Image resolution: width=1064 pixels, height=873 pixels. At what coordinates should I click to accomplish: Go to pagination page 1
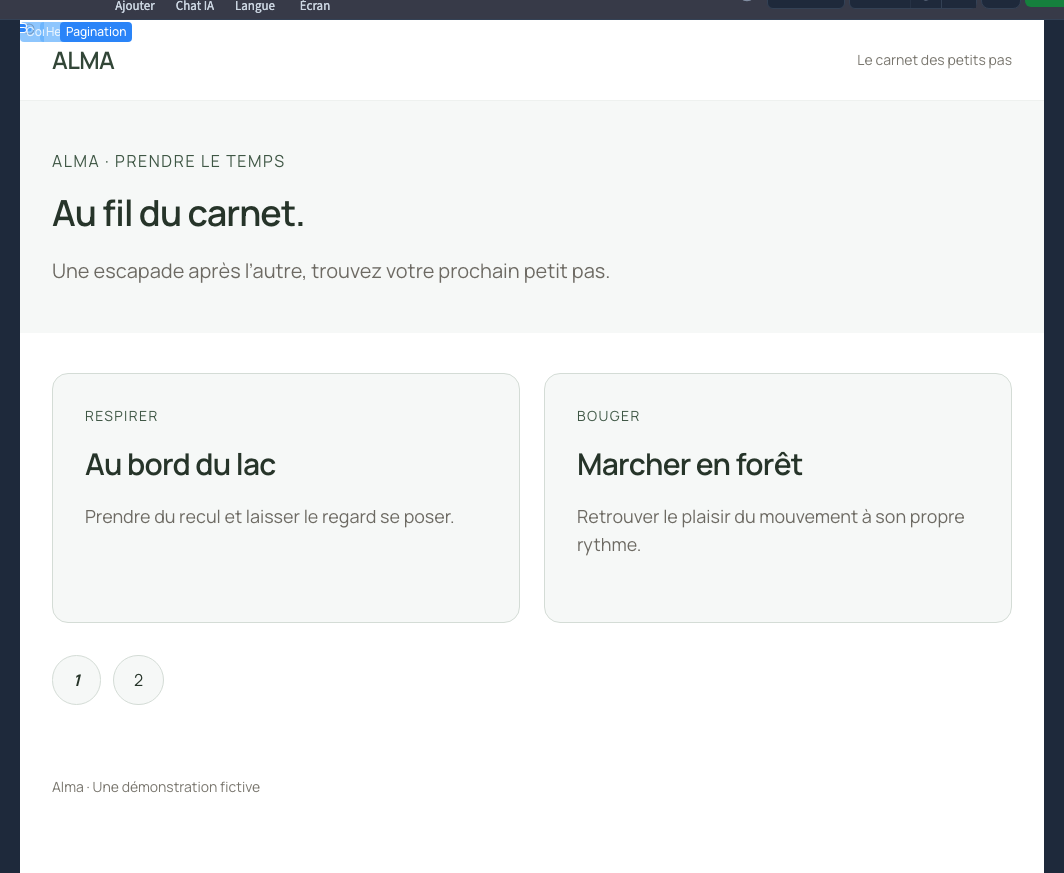coord(77,680)
